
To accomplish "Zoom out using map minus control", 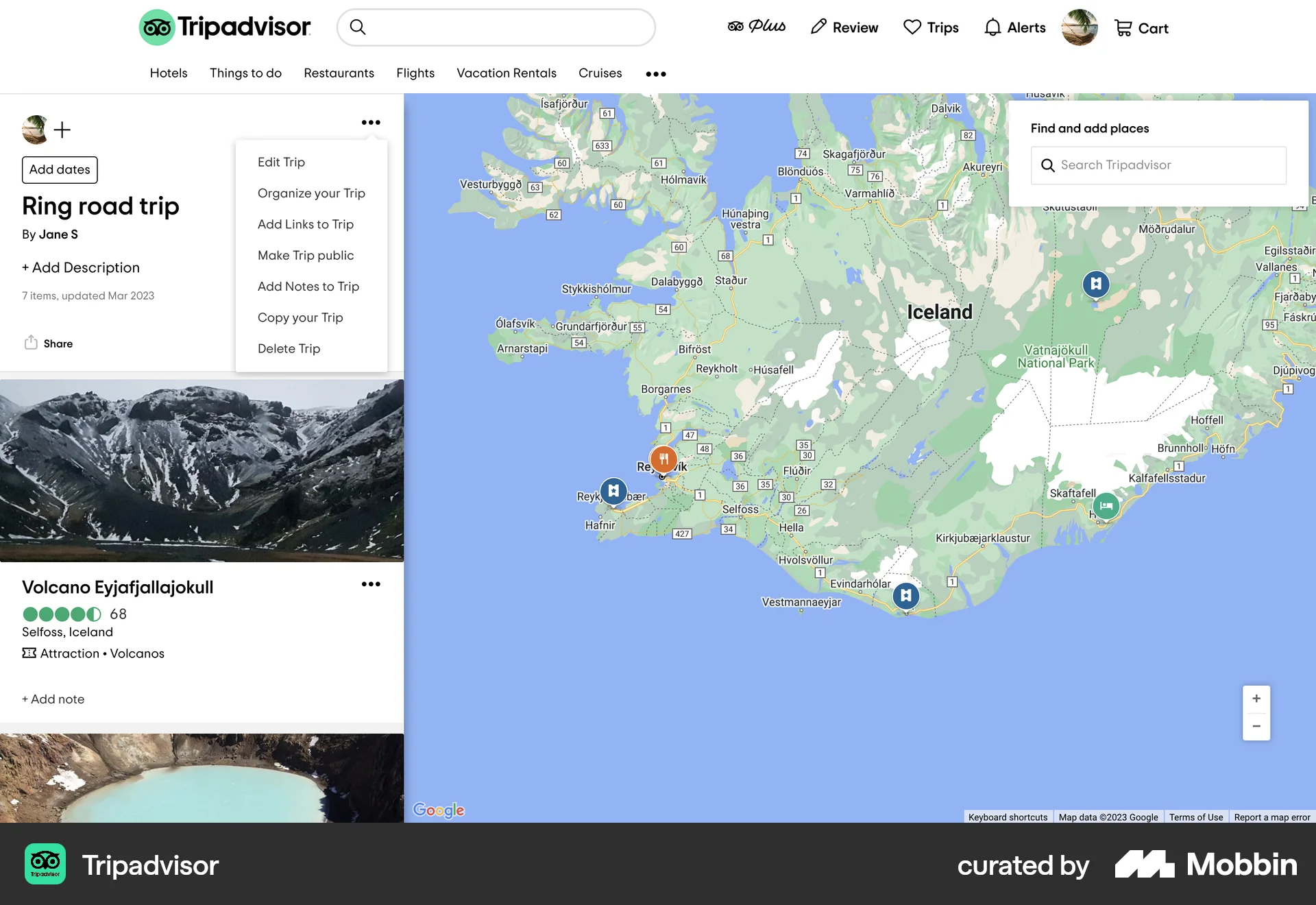I will point(1256,726).
